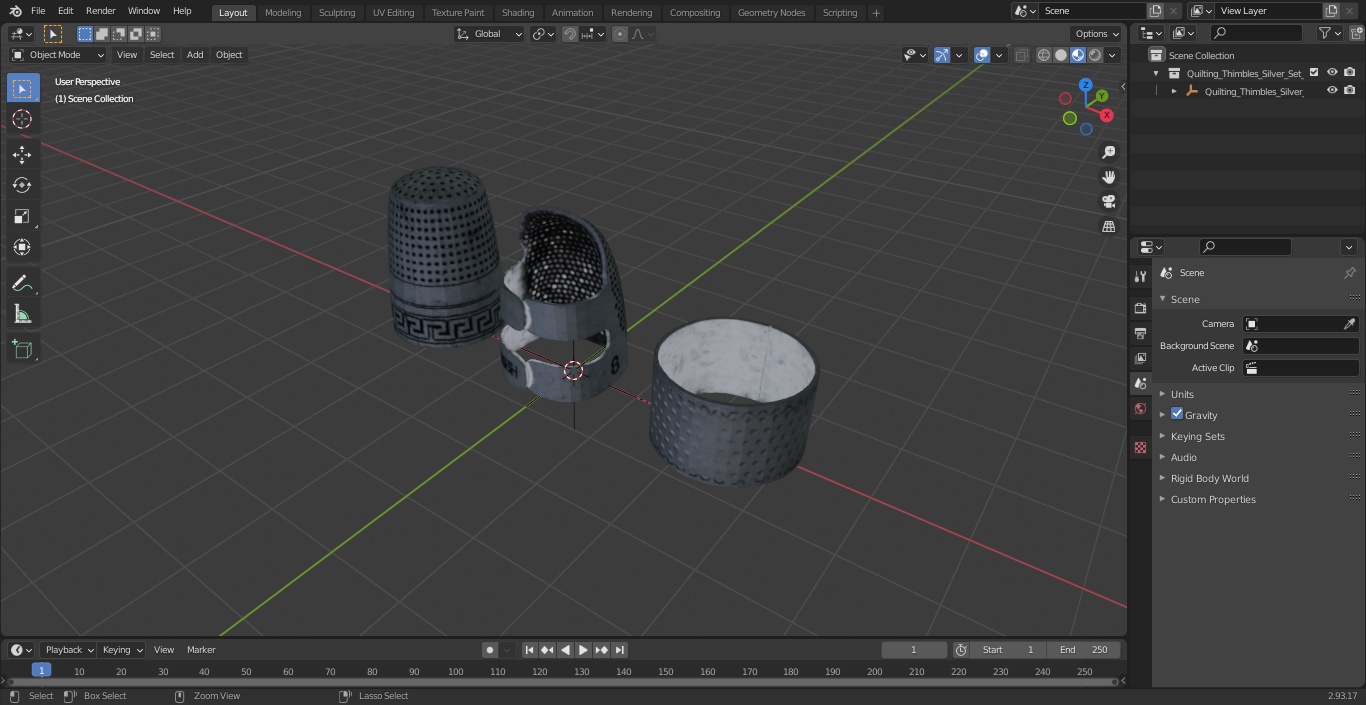Click the pan view hand icon

[1108, 177]
